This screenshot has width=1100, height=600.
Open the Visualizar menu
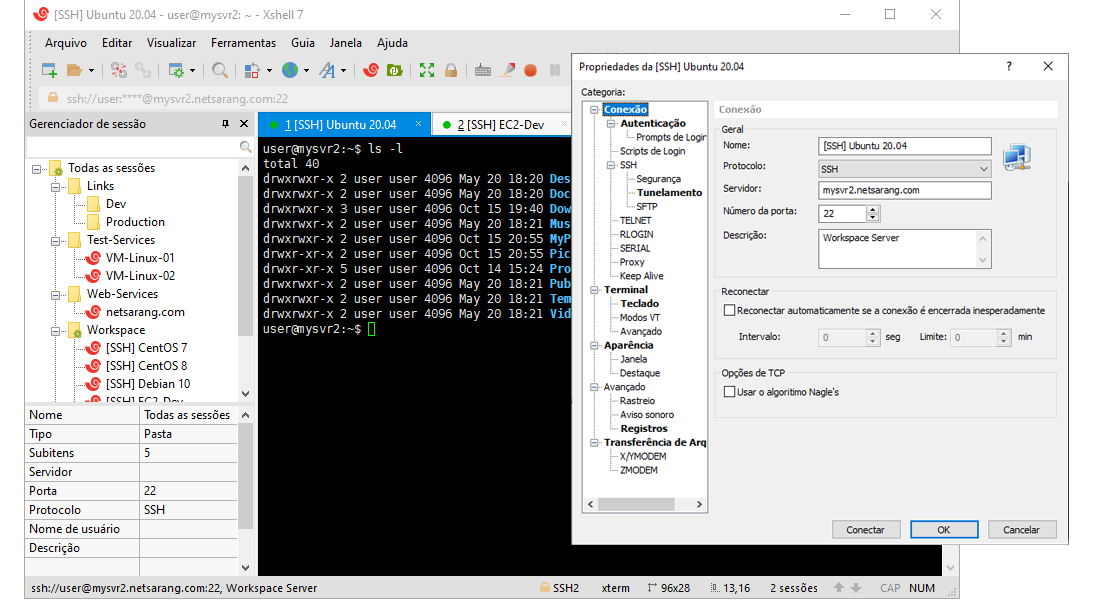pyautogui.click(x=171, y=43)
